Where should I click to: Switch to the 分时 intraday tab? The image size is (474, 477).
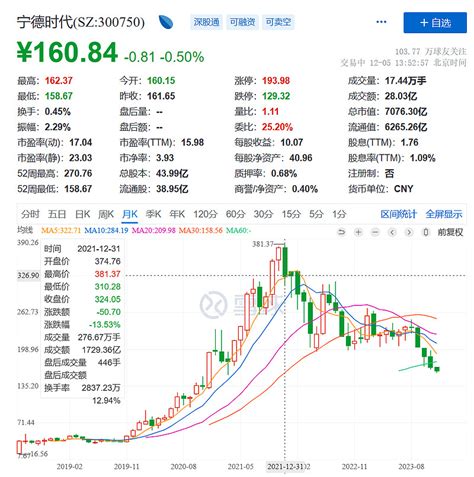click(30, 214)
